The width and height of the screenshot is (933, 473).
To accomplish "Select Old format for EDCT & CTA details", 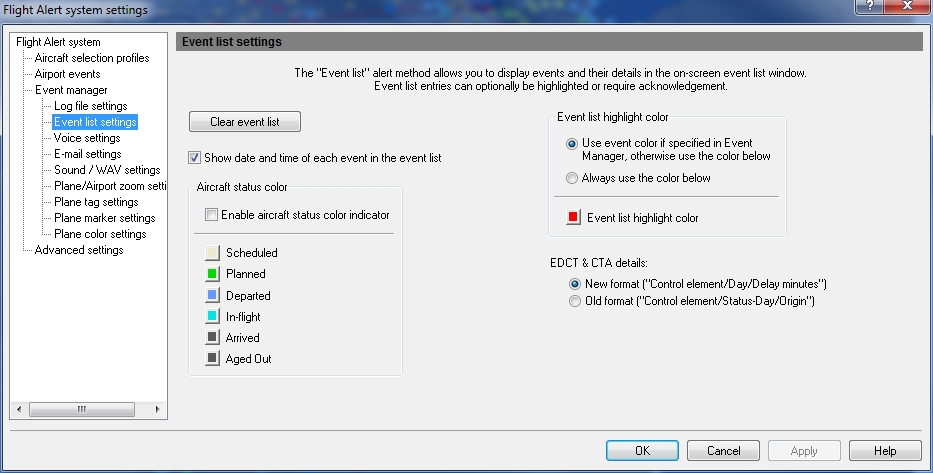I will click(573, 301).
